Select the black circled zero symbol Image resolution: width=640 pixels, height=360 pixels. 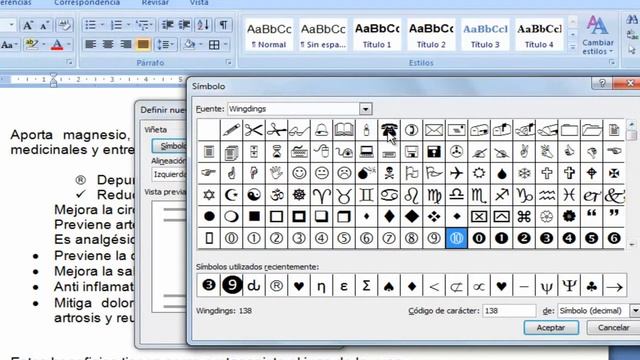479,238
